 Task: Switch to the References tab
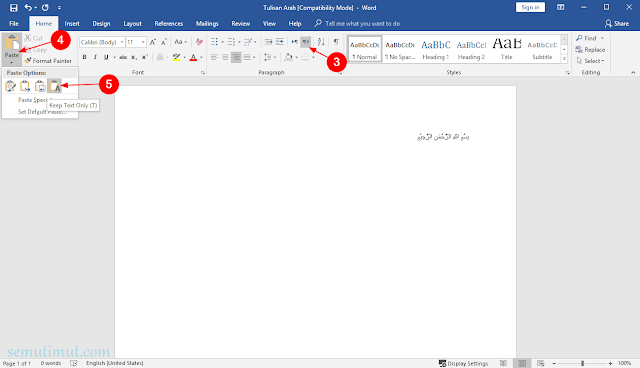(x=169, y=24)
